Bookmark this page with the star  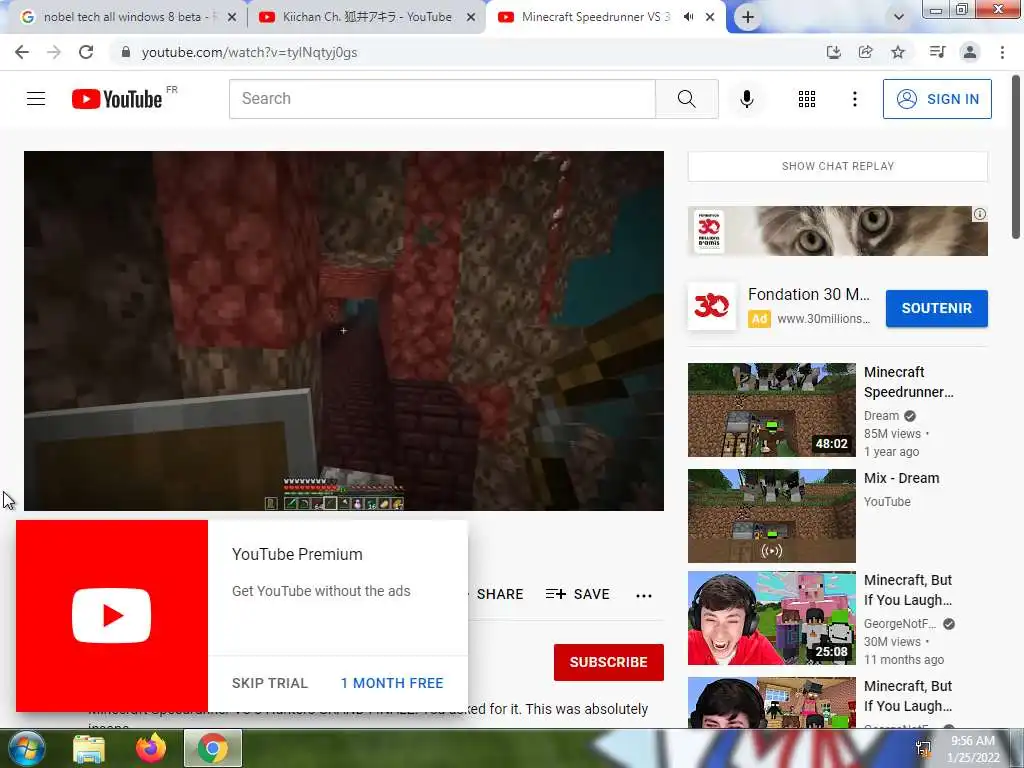tap(898, 52)
